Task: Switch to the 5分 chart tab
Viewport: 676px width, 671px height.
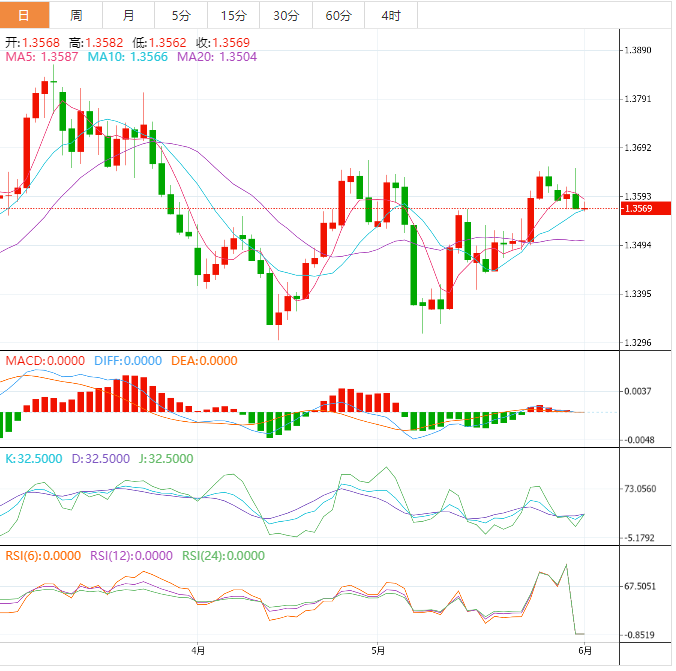Action: (181, 15)
